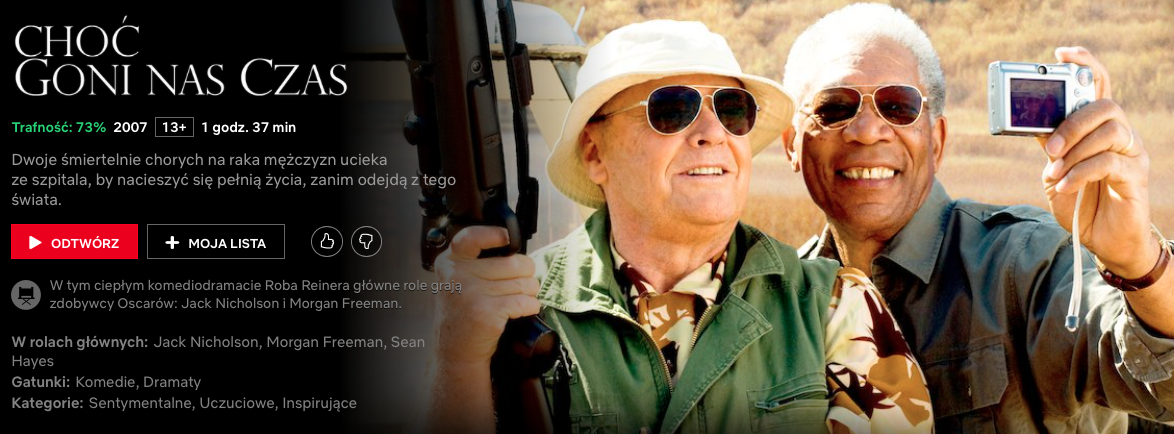Click the film title Choć goni nas czas
Viewport: 1174px width, 434px height.
180,60
